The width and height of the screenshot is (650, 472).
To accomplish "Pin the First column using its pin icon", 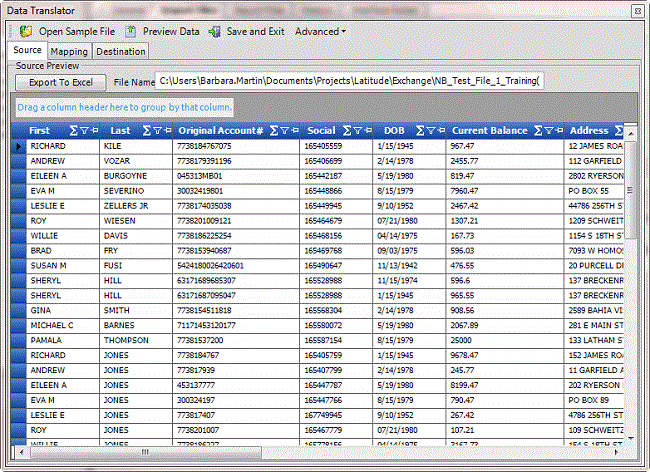I will click(x=96, y=131).
